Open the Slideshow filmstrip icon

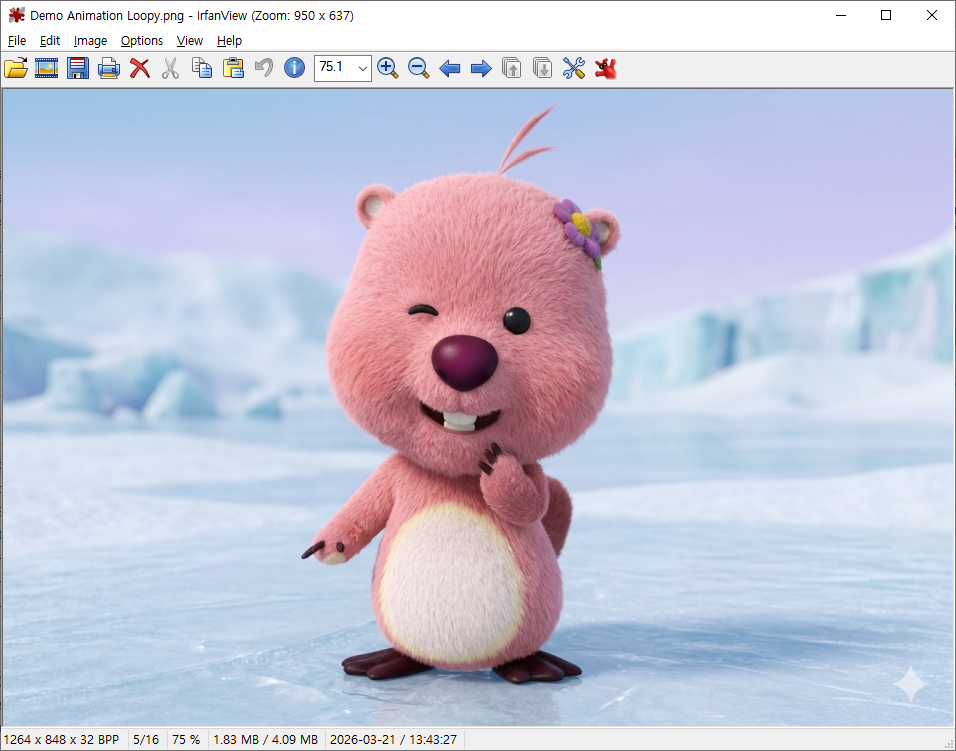click(46, 68)
